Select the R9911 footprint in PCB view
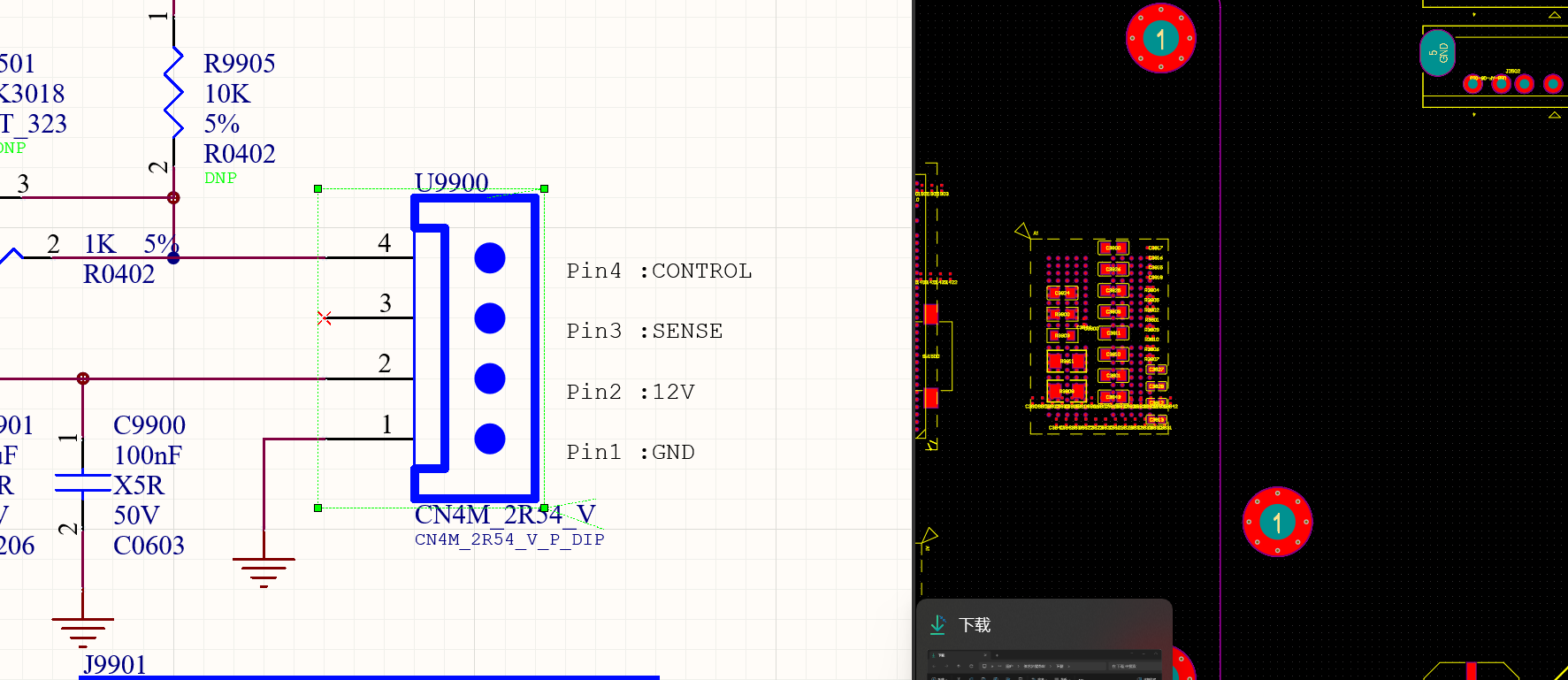The height and width of the screenshot is (680, 1568). (x=1067, y=361)
